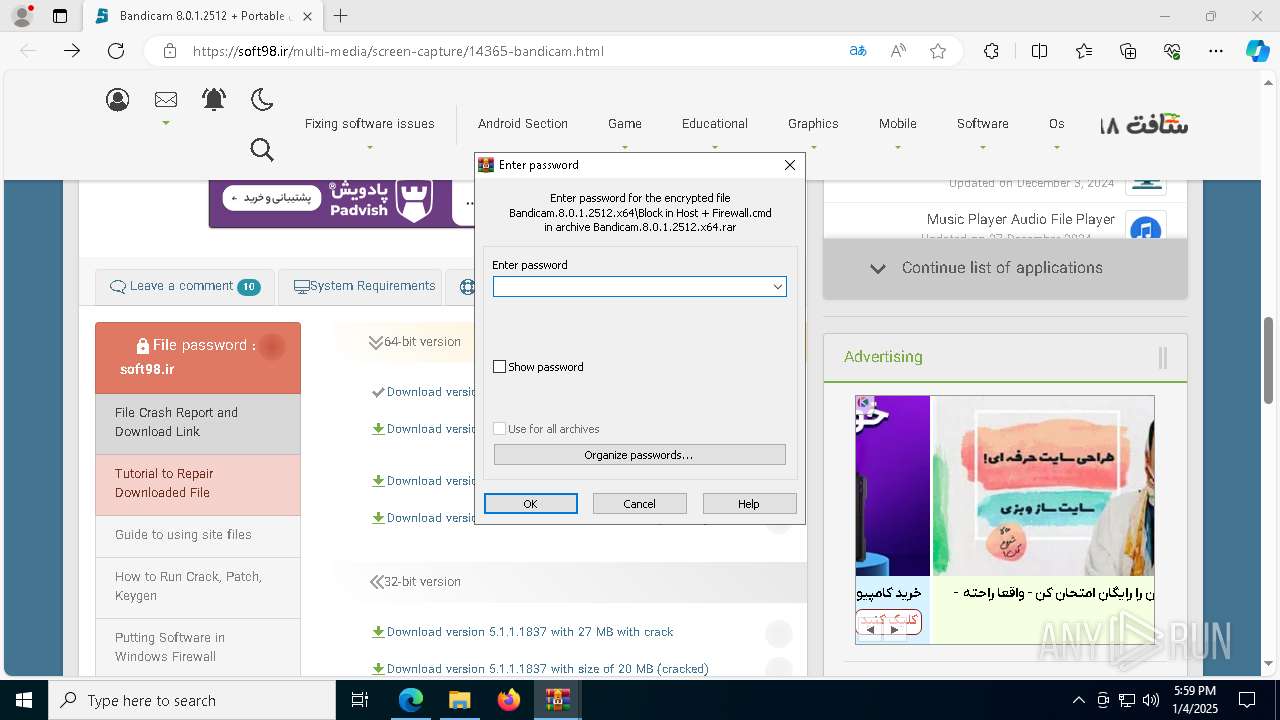Open the favorites list icon

(x=1084, y=51)
